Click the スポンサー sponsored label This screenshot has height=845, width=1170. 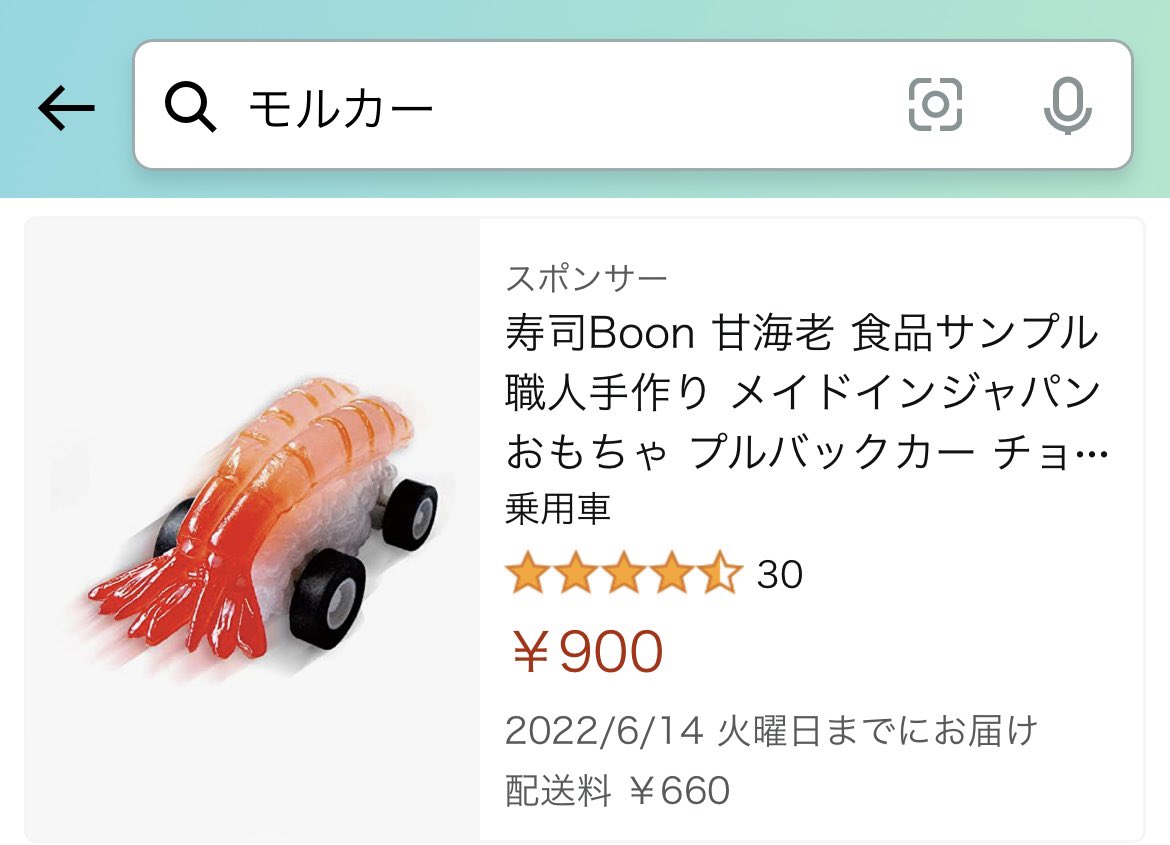pyautogui.click(x=586, y=278)
